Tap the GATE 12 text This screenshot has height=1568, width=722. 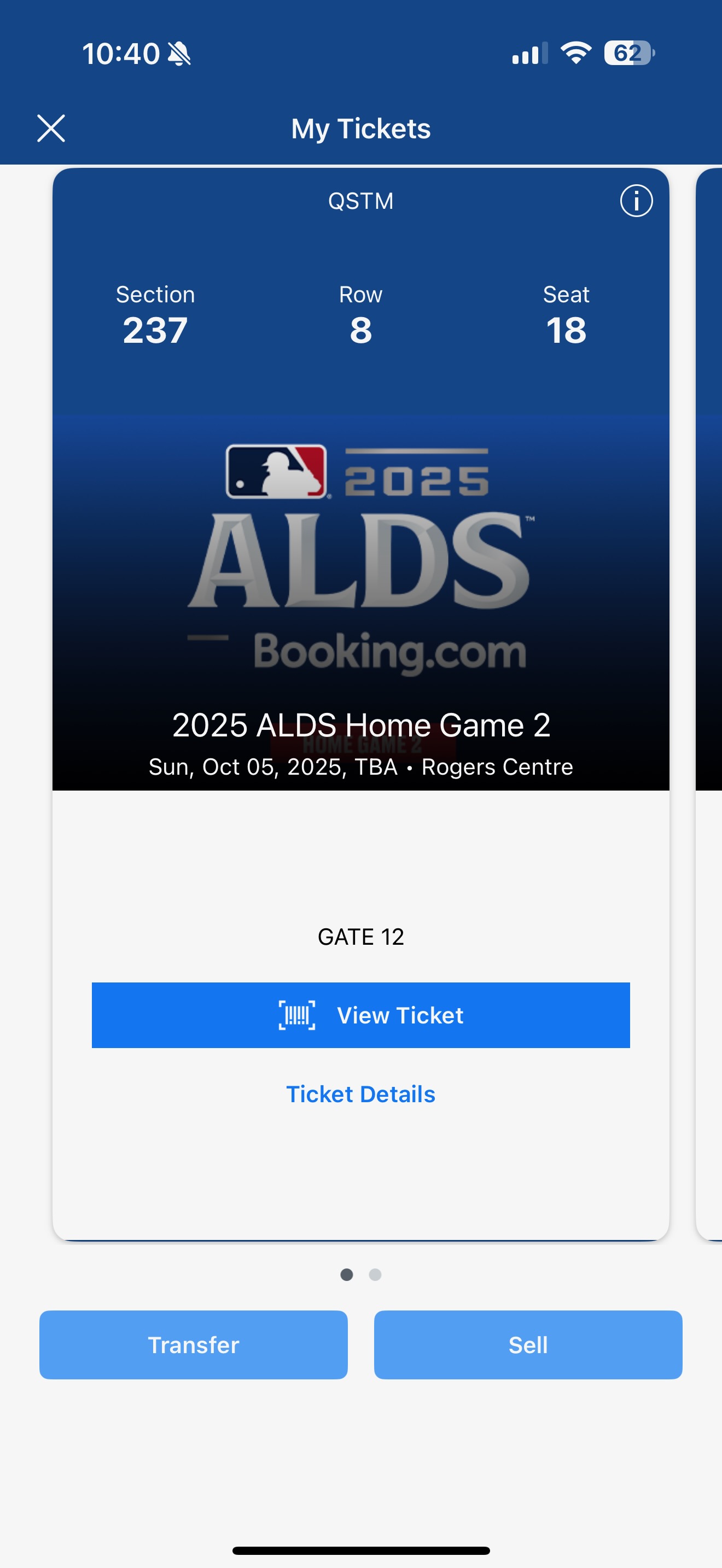click(361, 937)
